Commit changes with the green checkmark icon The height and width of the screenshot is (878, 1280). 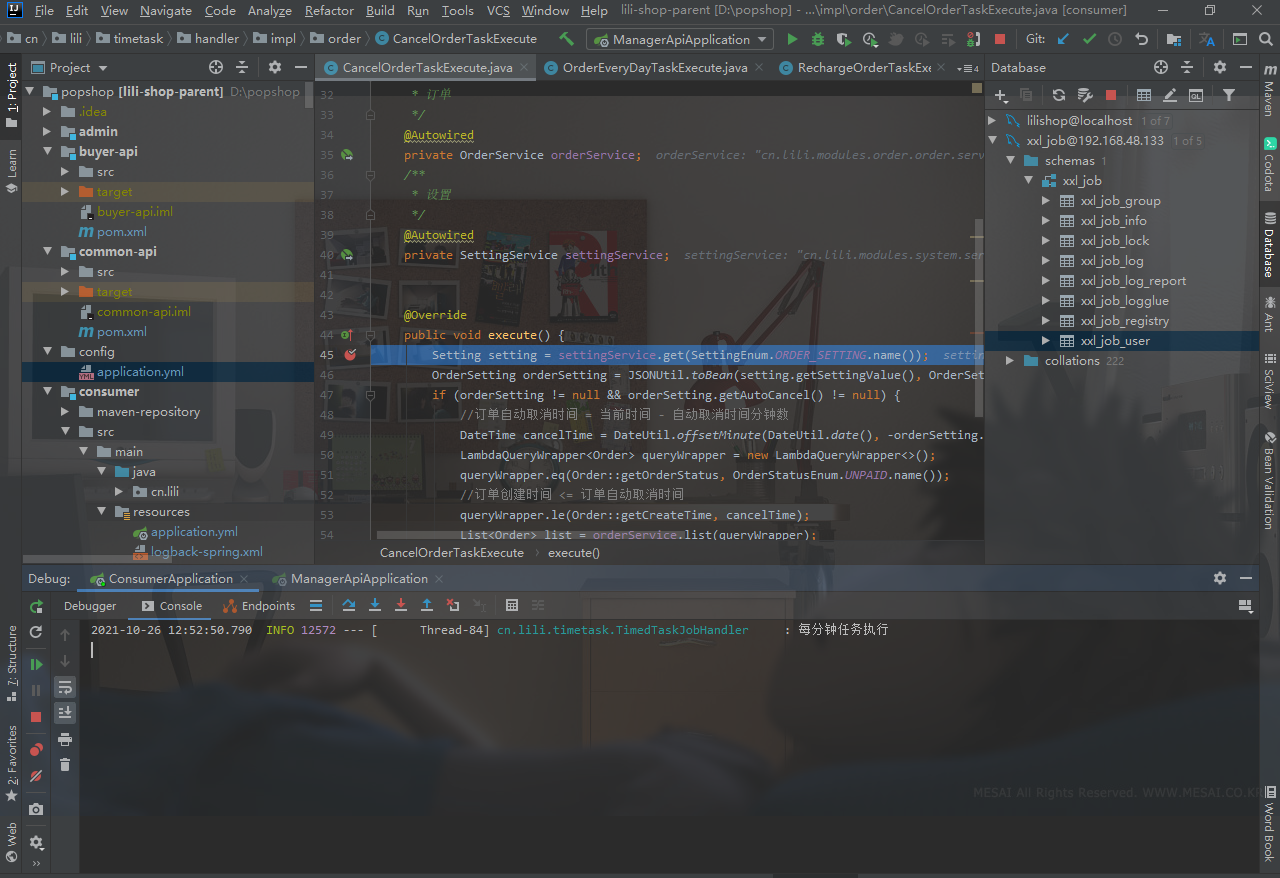tap(1090, 40)
